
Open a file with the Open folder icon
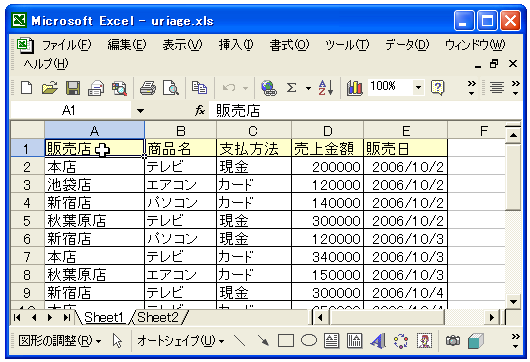49,88
